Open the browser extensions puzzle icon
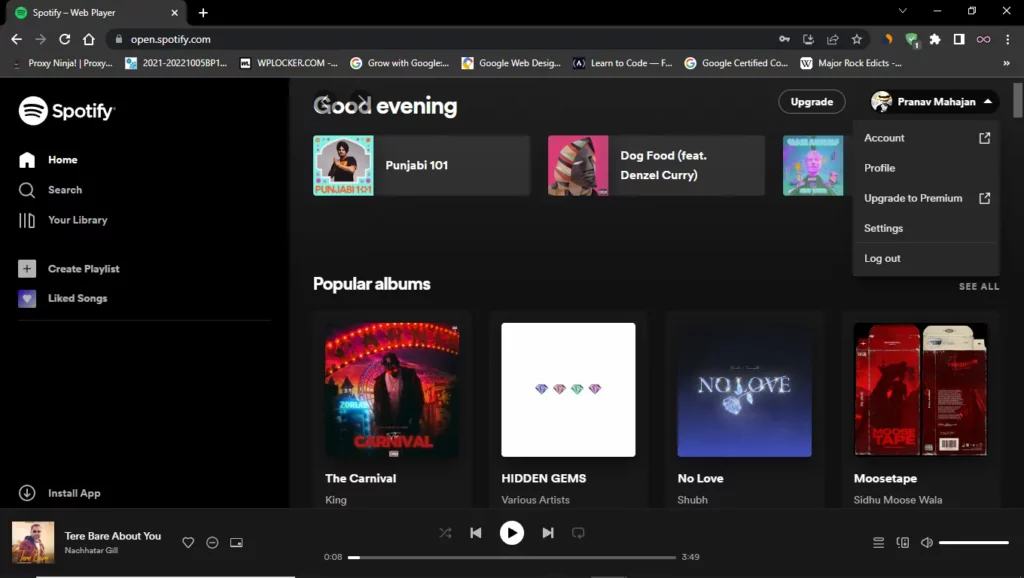1024x578 pixels. 935,39
